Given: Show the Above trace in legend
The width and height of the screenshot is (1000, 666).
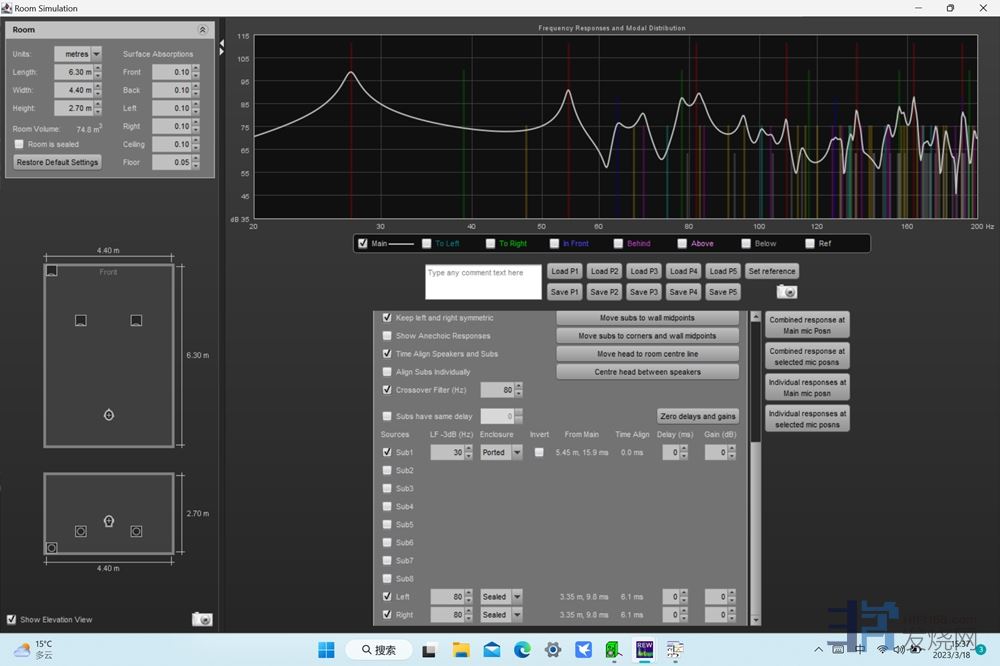Looking at the screenshot, I should click(682, 243).
